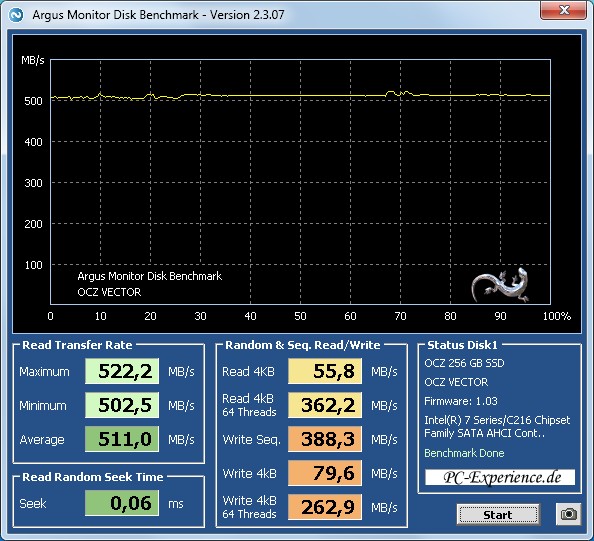Click the Argus Monitor app icon in title bar

(16, 15)
